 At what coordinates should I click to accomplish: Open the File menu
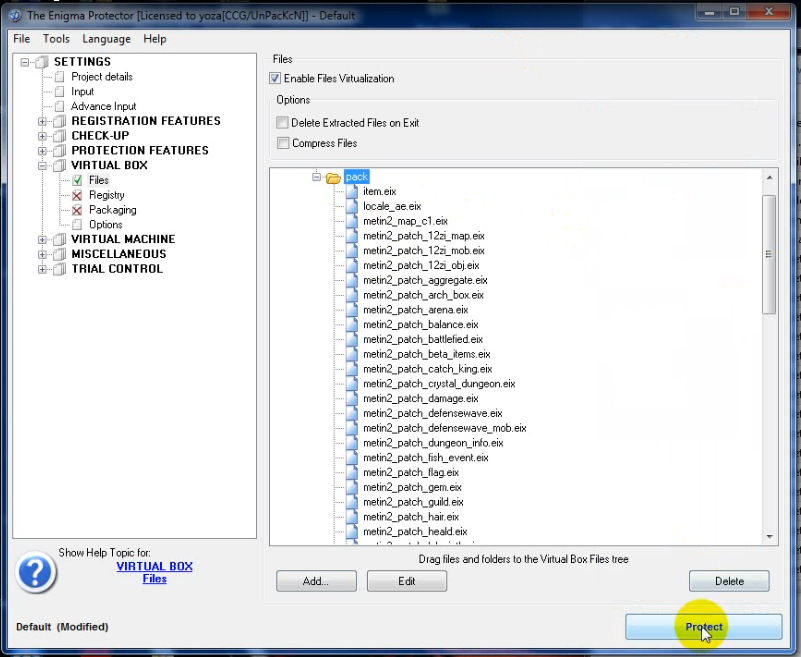coord(21,39)
